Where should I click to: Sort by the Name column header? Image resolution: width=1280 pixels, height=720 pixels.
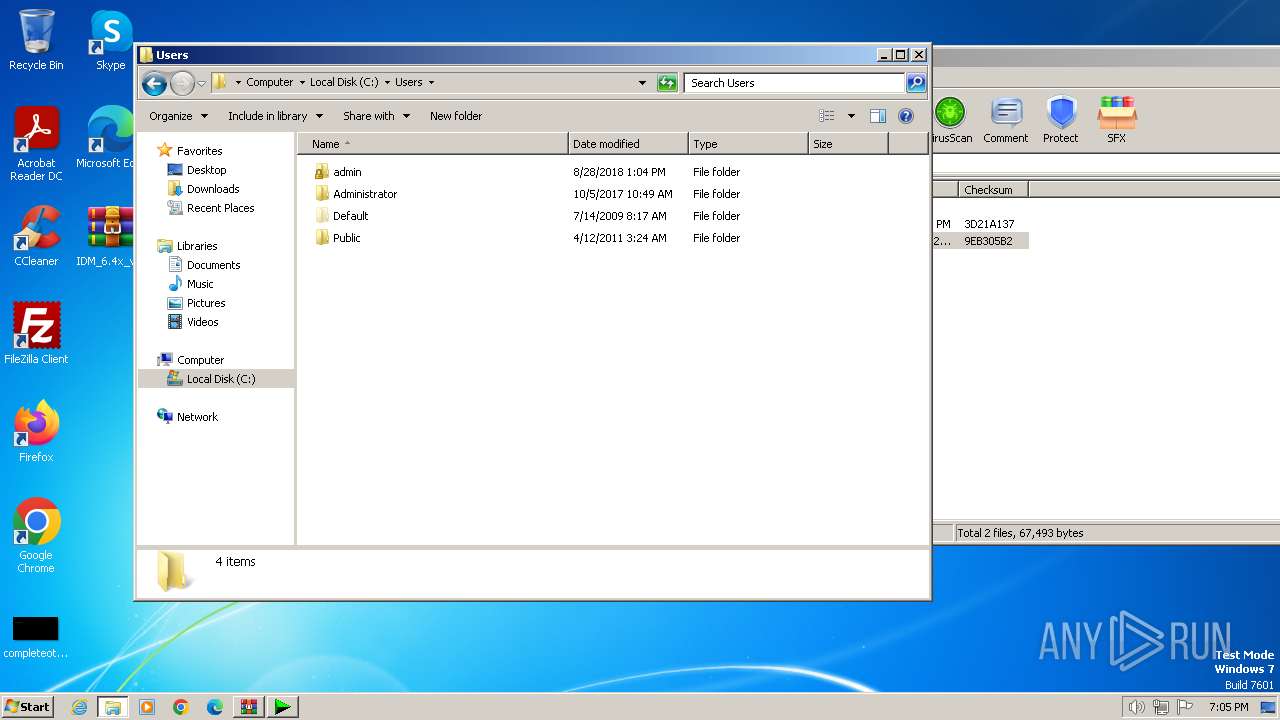click(432, 144)
